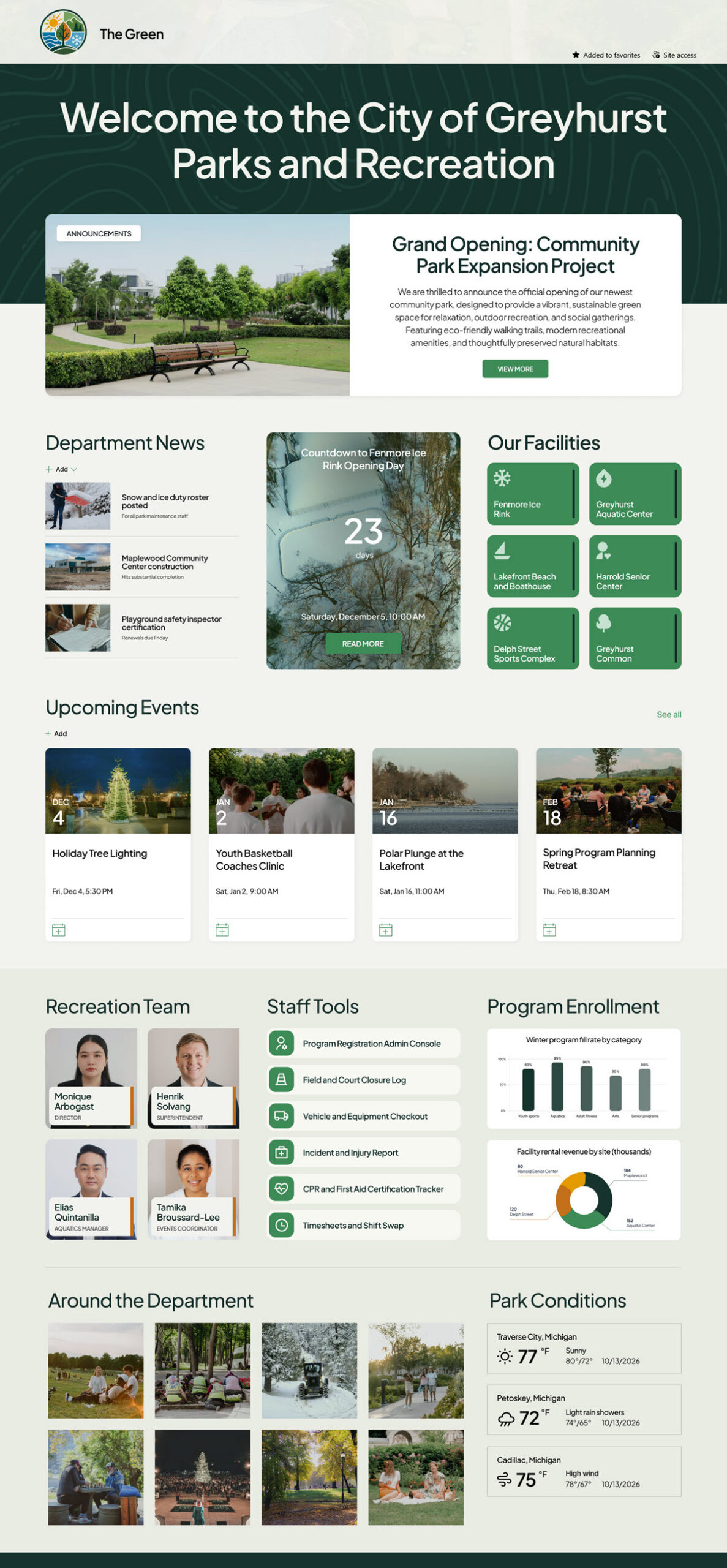
Task: Open the Site access icon
Action: pos(657,55)
